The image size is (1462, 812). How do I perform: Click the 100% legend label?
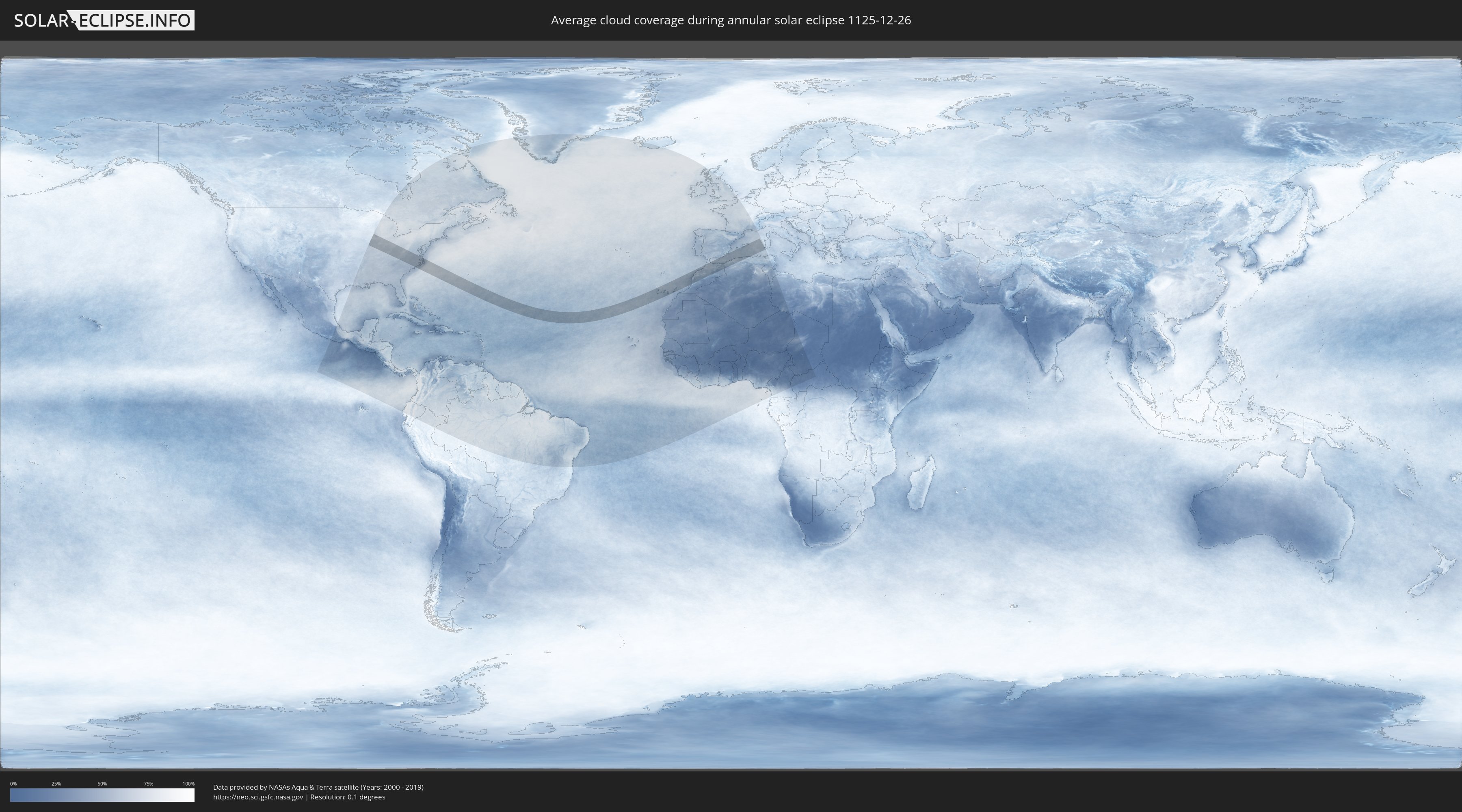pos(188,784)
